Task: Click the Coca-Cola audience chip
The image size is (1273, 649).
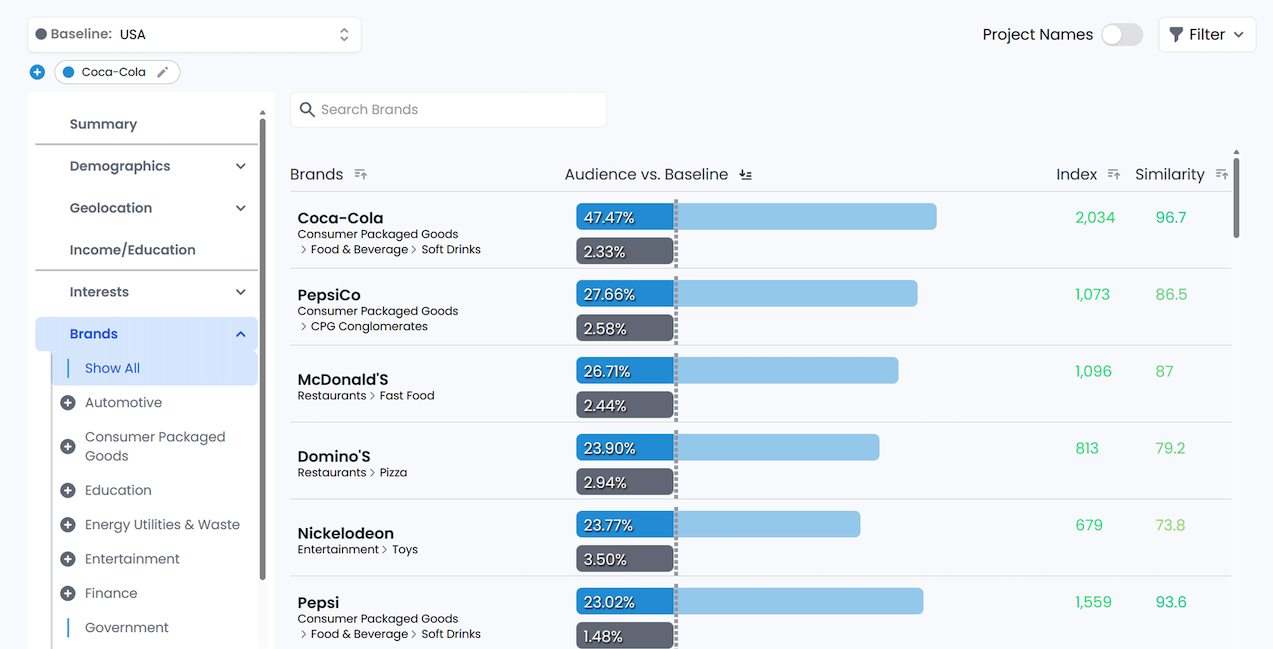Action: coord(117,72)
